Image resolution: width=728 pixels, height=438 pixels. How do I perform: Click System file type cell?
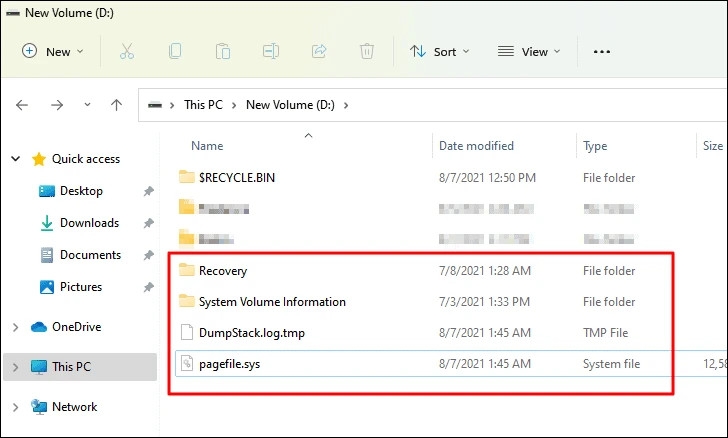[x=611, y=364]
